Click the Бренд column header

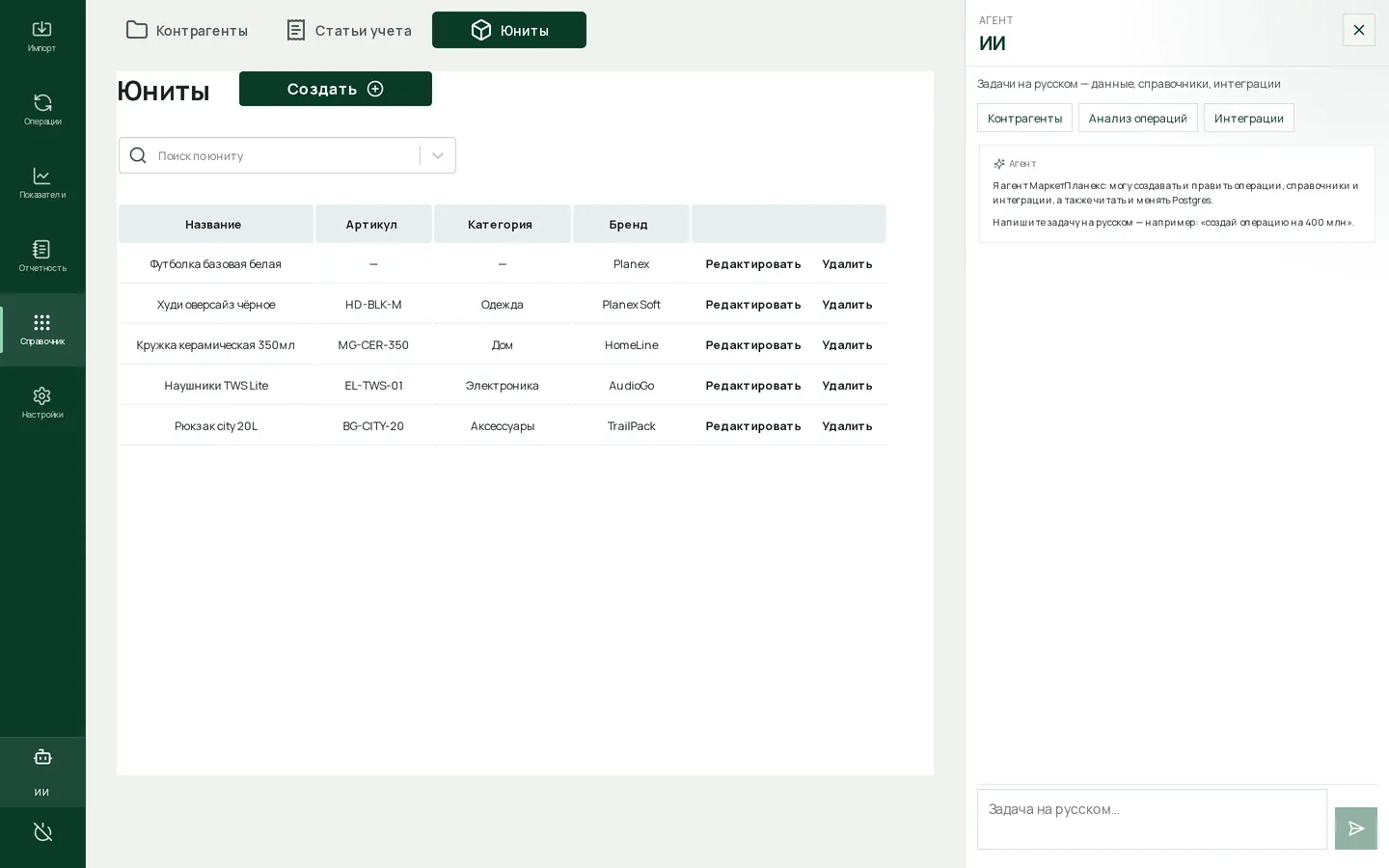(x=631, y=224)
